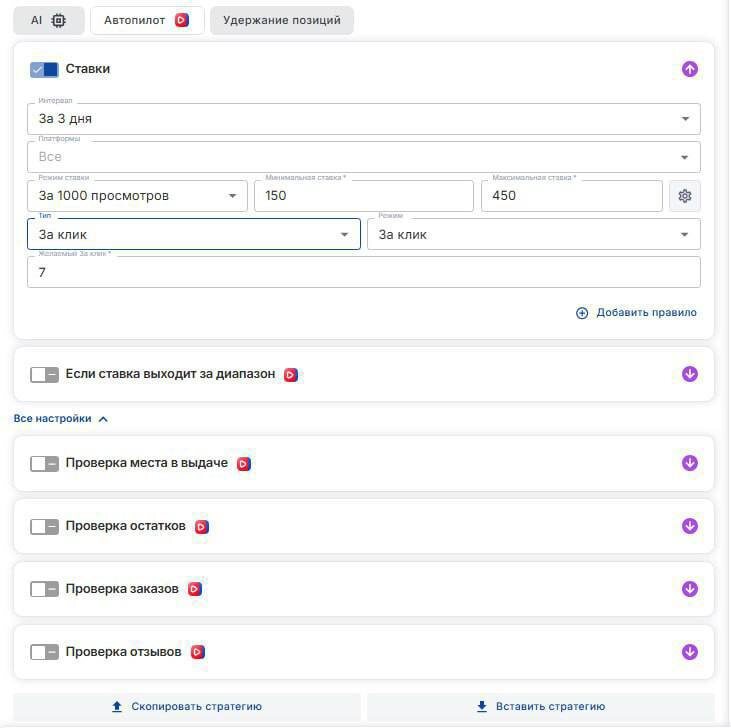731x728 pixels.
Task: Click the Минимальная ставка input field
Action: tap(363, 196)
